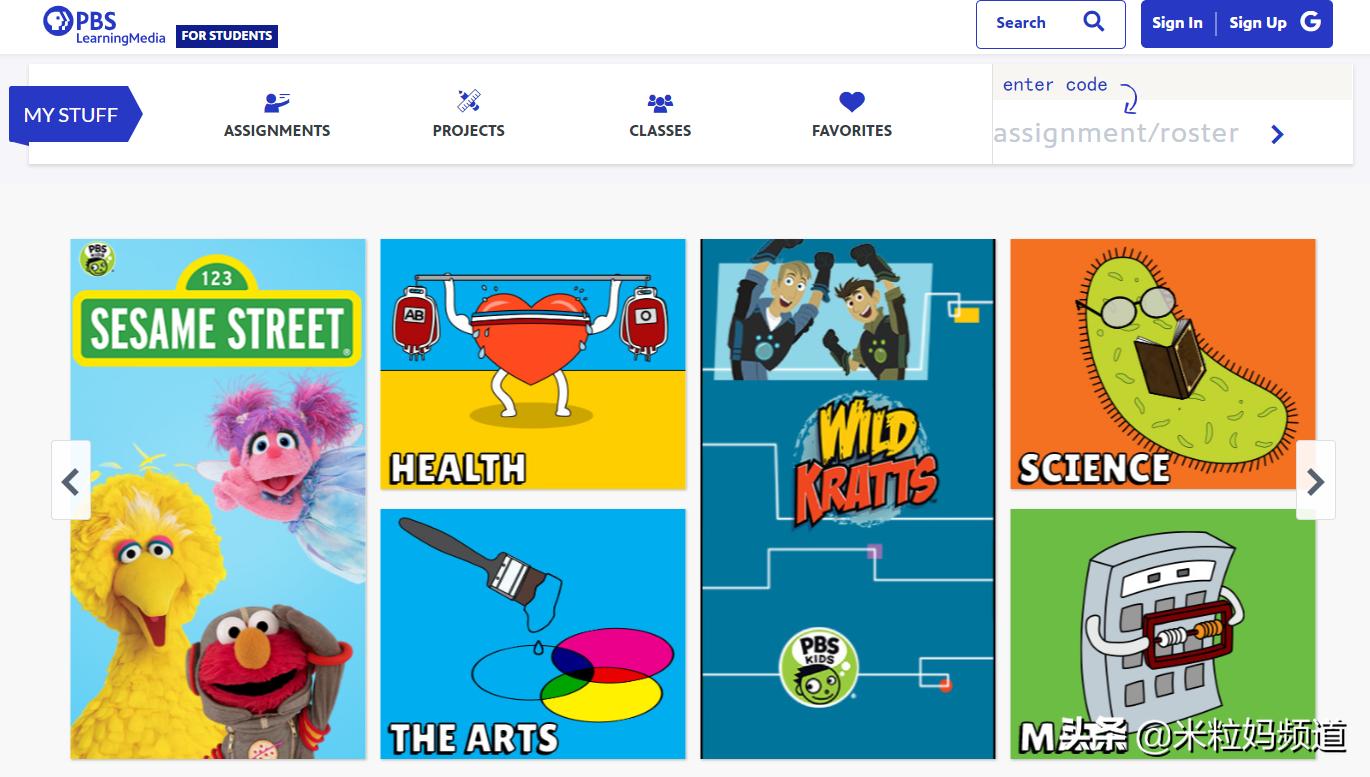Open The Arts topic tile
Image resolution: width=1370 pixels, height=777 pixels.
point(533,634)
